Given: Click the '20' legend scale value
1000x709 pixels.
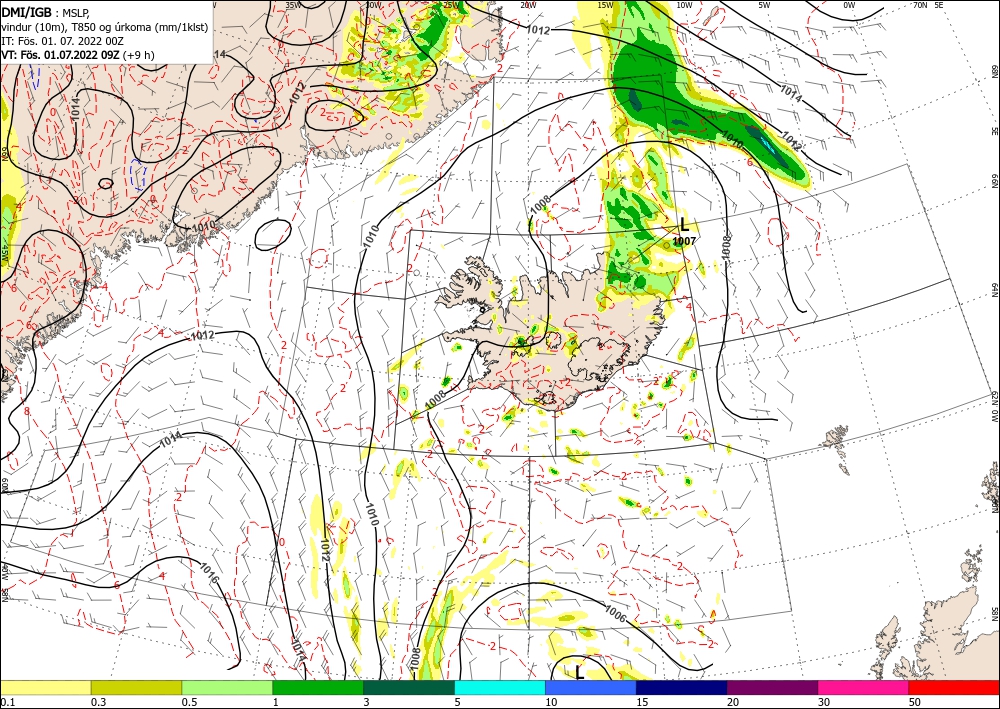Looking at the screenshot, I should [x=733, y=702].
